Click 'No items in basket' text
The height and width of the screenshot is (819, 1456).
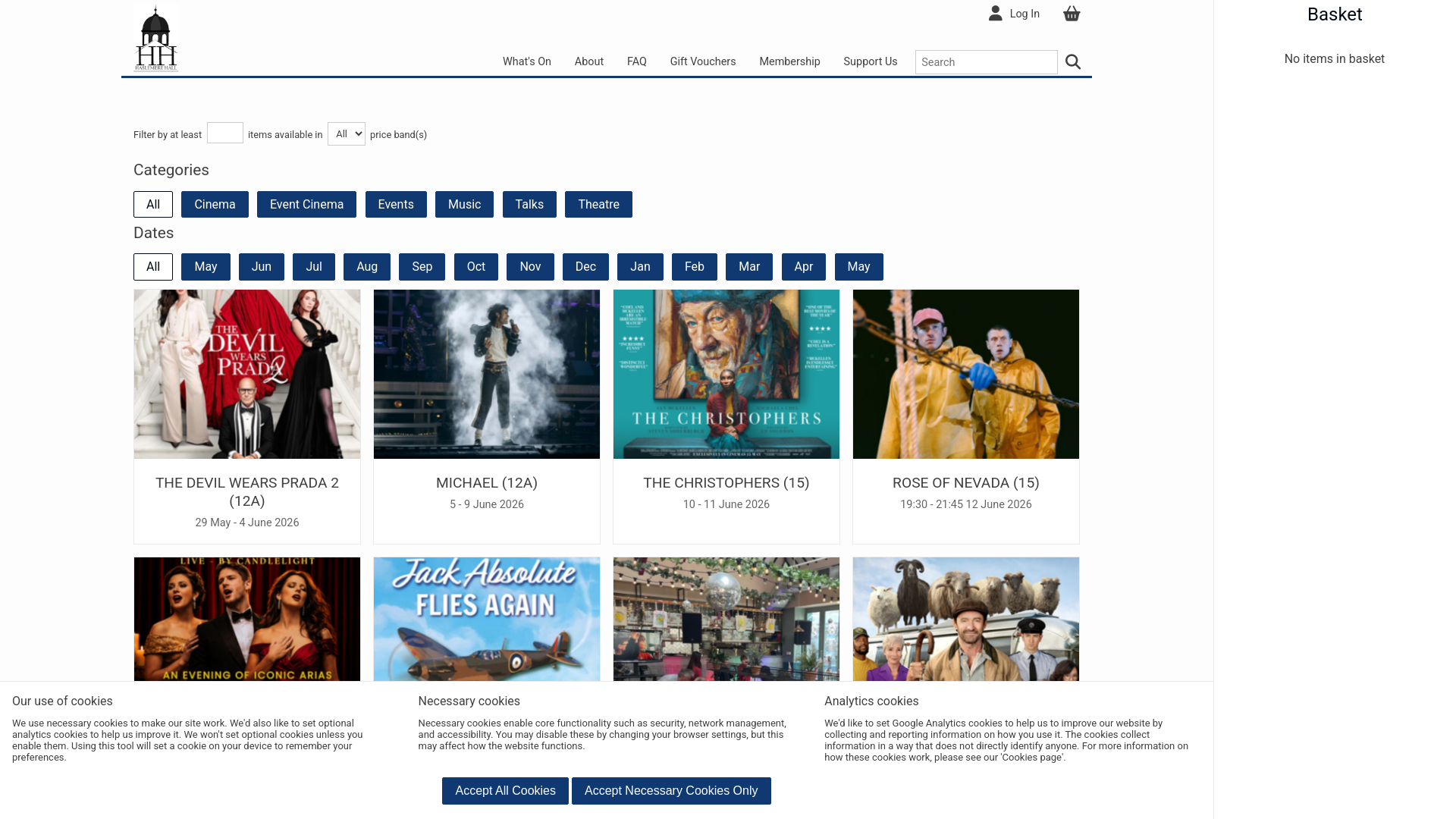tap(1335, 59)
